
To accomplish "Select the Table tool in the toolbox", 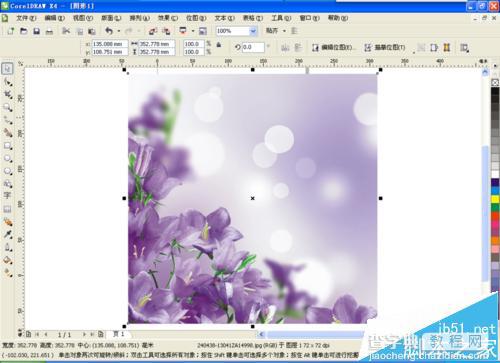I will [x=7, y=209].
